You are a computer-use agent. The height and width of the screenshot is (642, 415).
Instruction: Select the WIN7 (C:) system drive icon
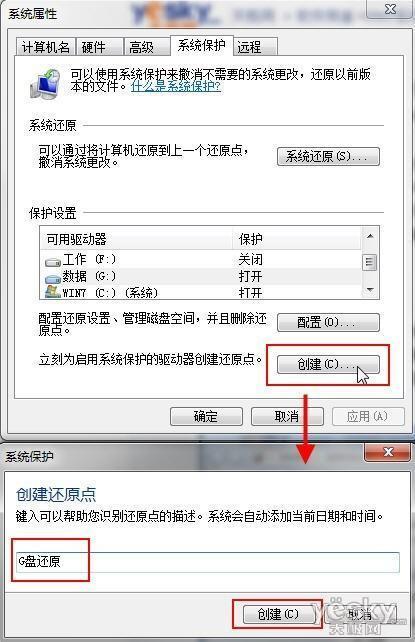[53, 292]
